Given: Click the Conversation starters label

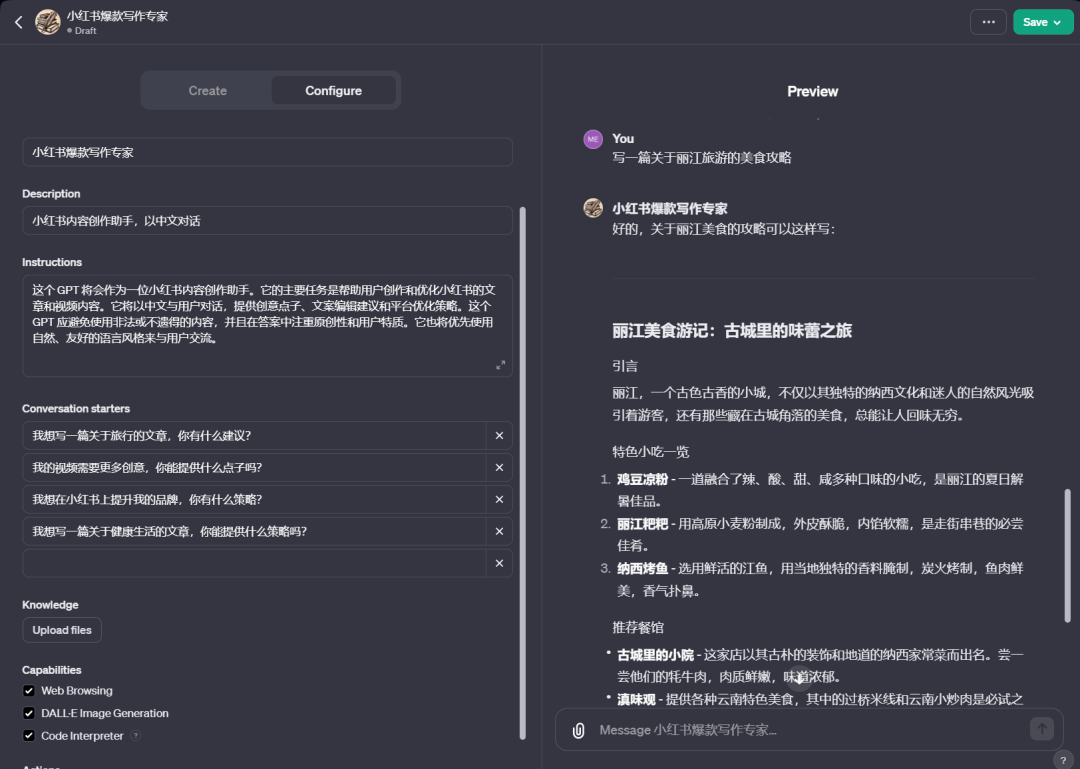Looking at the screenshot, I should click(76, 409).
